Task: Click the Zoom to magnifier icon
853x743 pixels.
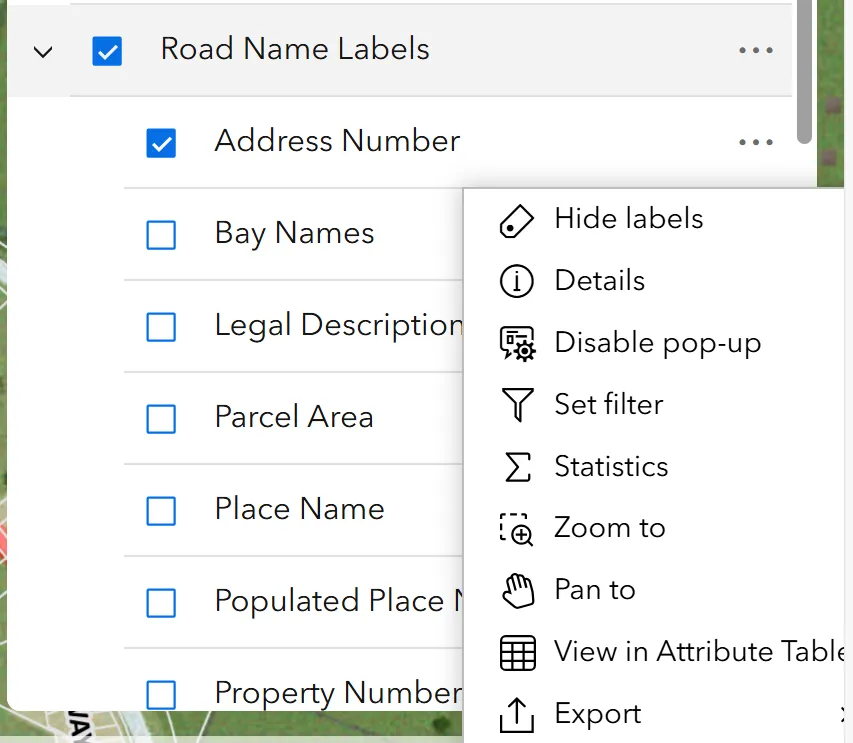Action: [516, 528]
